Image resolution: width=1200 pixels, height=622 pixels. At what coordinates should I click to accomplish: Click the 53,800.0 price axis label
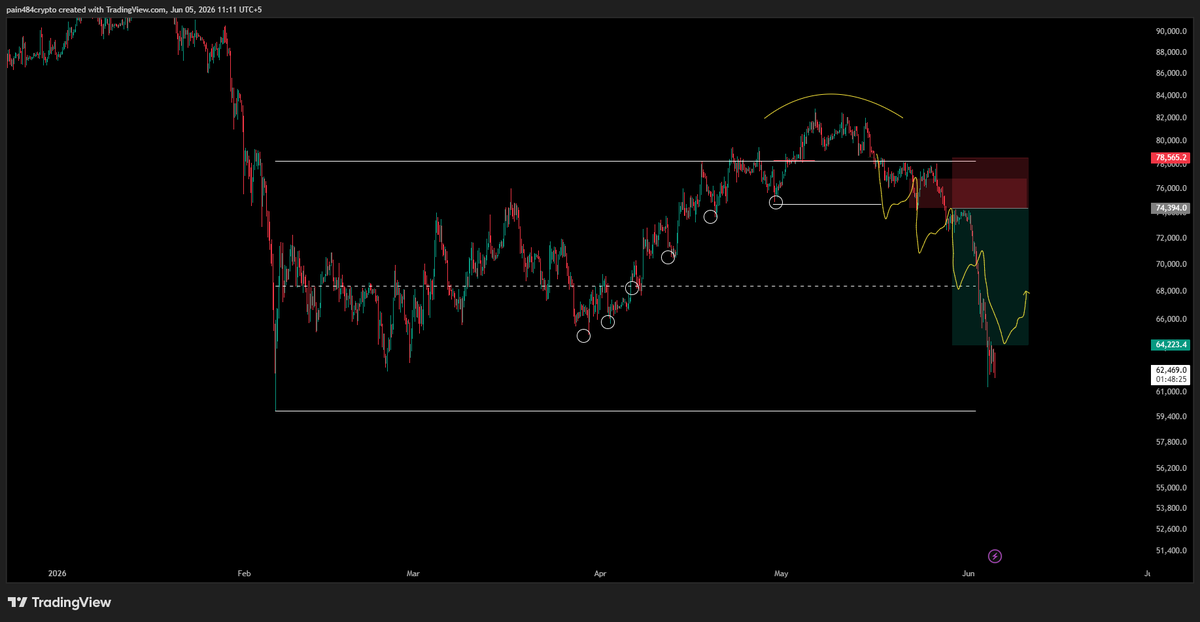click(1172, 508)
